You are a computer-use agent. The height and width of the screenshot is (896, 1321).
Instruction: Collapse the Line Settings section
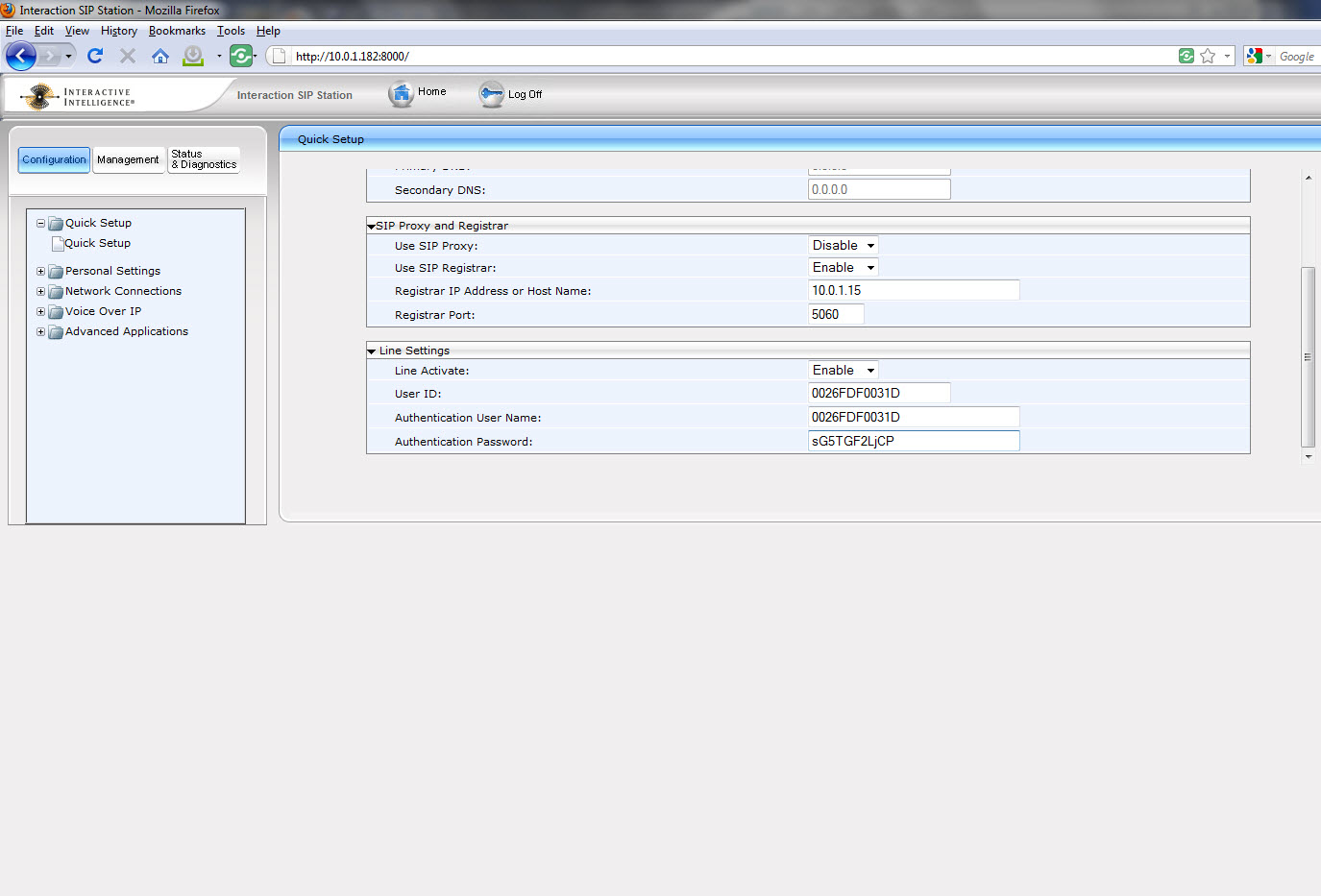(x=372, y=351)
